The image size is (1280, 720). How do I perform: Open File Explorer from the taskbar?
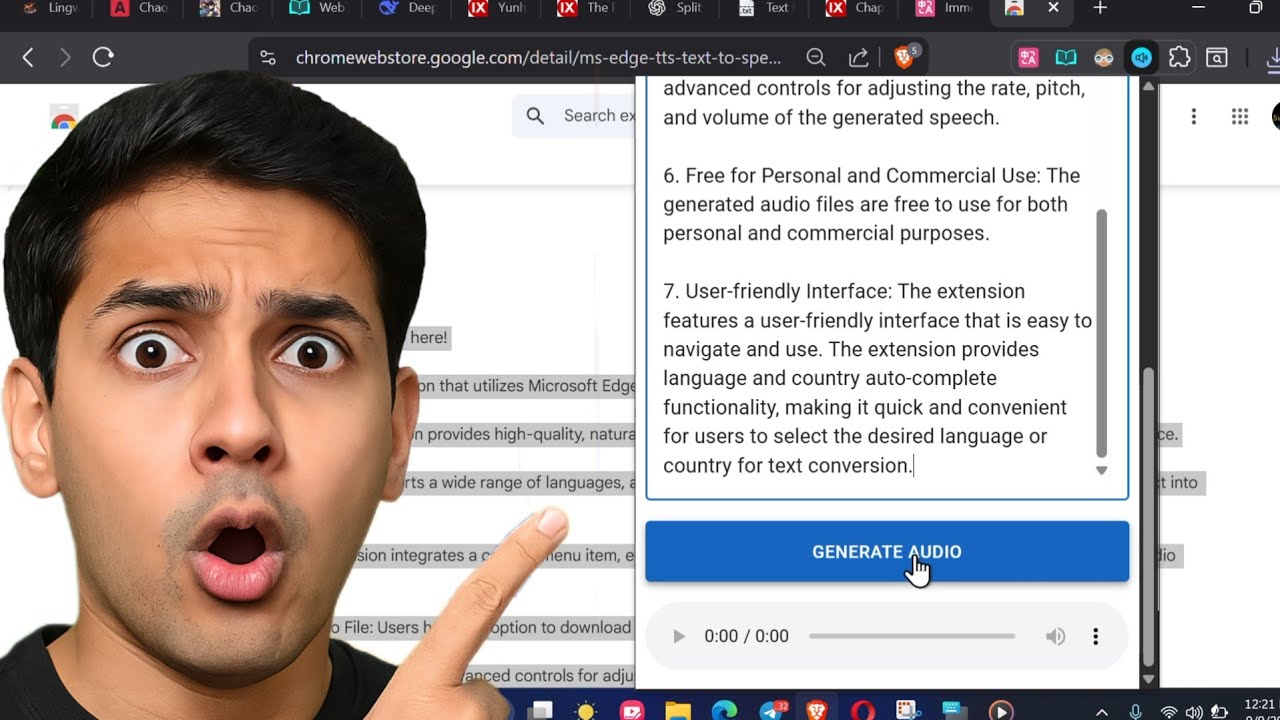coord(678,711)
